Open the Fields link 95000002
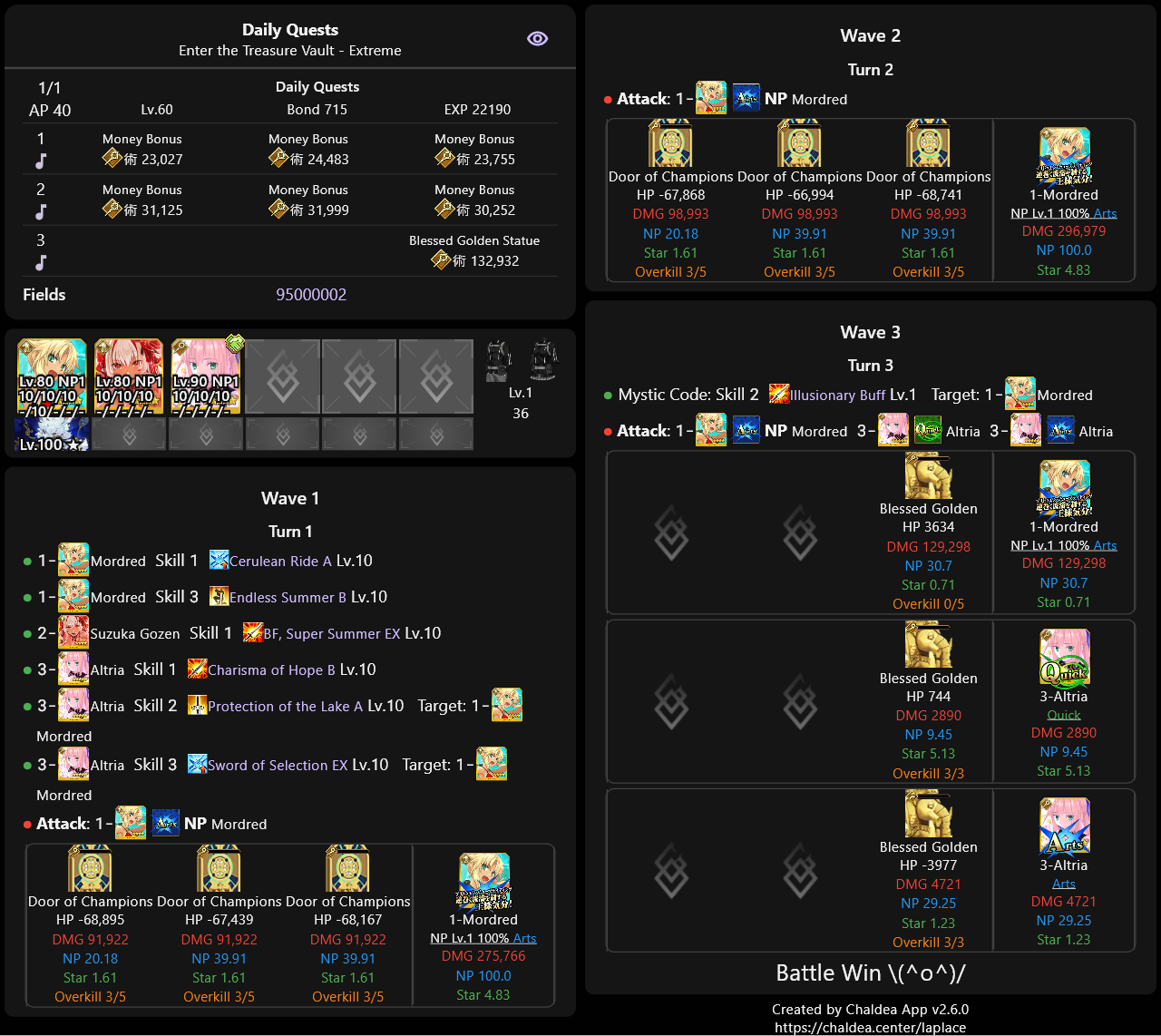This screenshot has width=1161, height=1036. click(311, 295)
